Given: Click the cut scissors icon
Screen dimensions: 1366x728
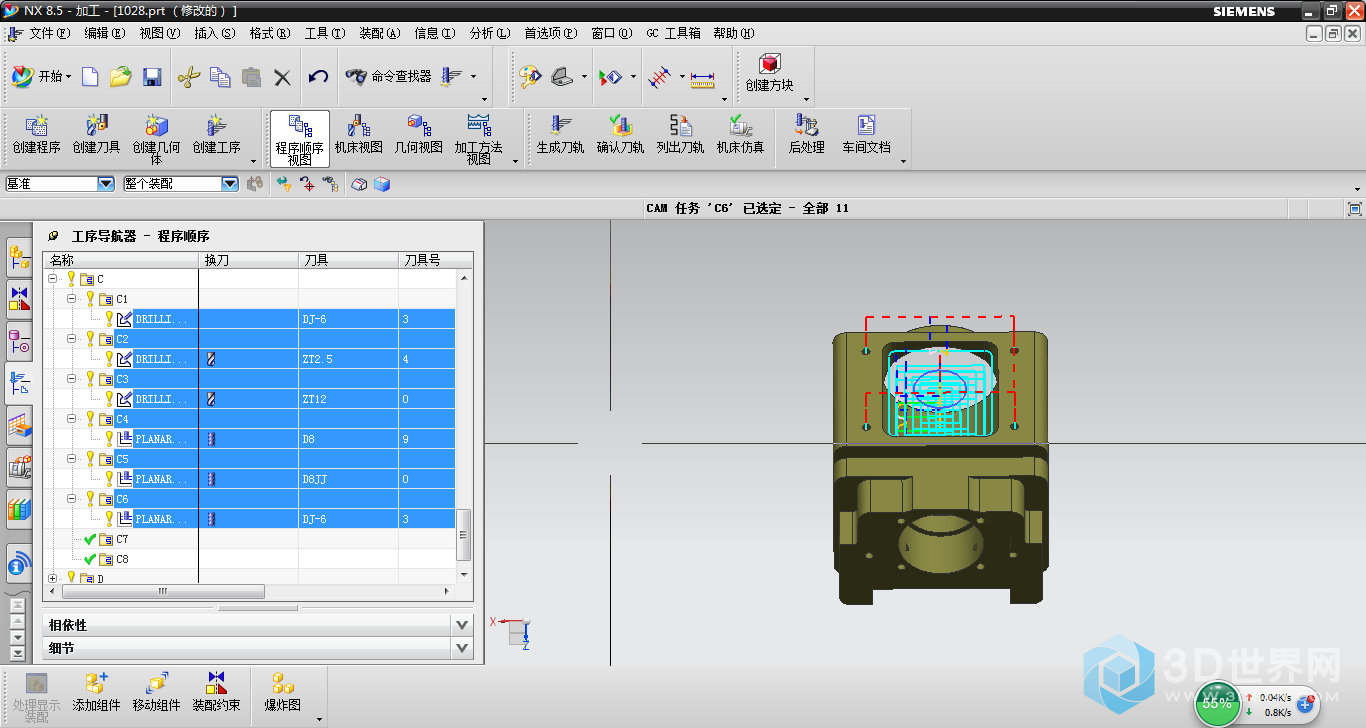Looking at the screenshot, I should (x=189, y=77).
